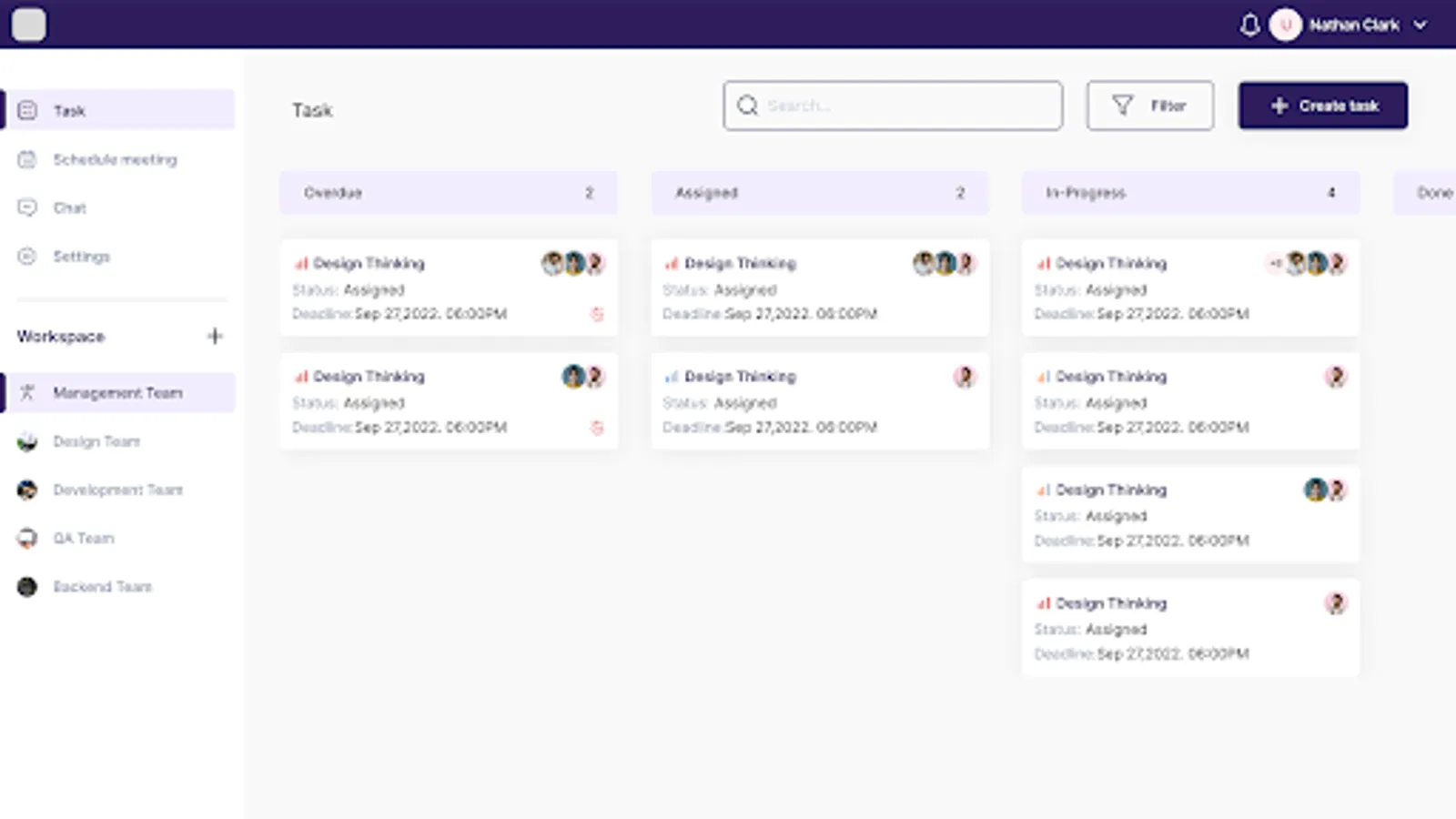
Task: Open the second Design Thinking card in In-Progress
Action: coord(1190,400)
